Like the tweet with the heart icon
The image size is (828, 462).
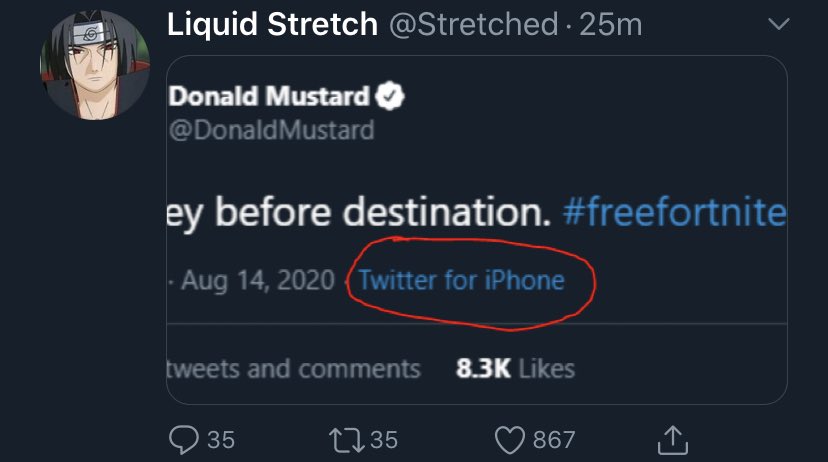[510, 440]
